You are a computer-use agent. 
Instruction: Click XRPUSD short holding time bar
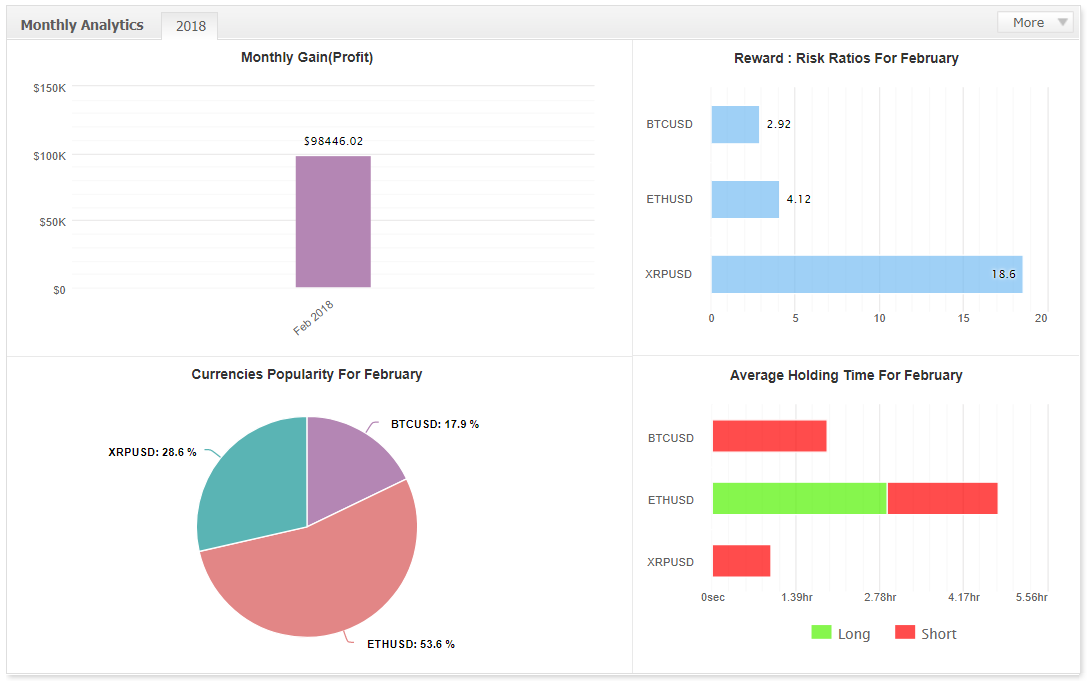tap(741, 561)
